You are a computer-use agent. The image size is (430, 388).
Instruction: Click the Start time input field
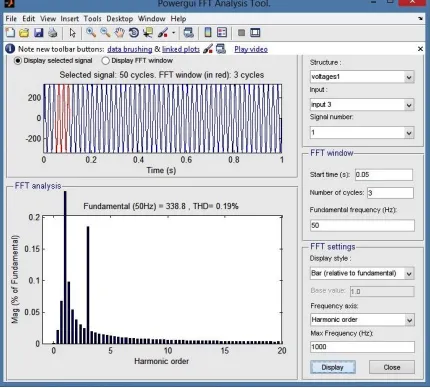pyautogui.click(x=384, y=175)
